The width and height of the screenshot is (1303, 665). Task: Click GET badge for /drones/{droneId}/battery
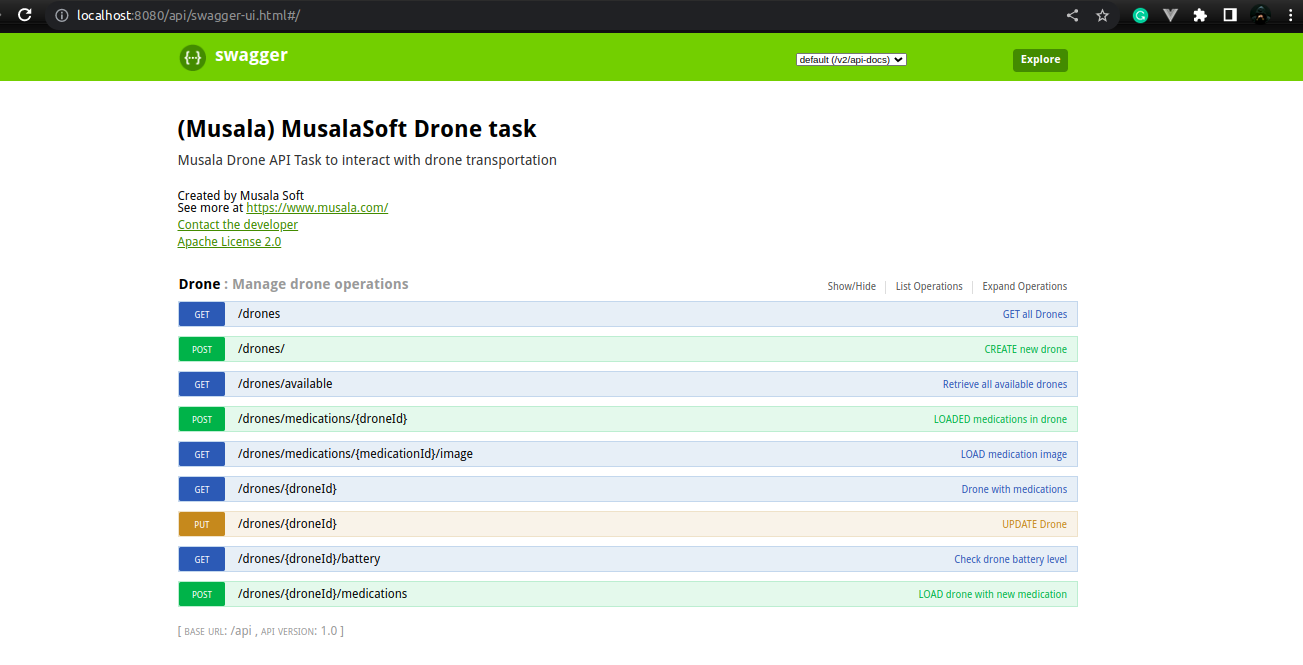pos(202,559)
